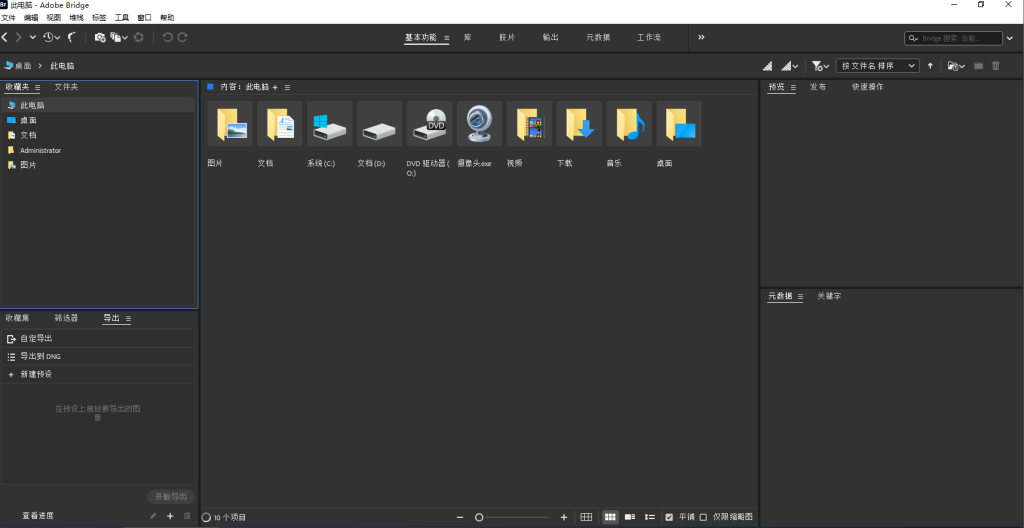Click the boomerang Return to Adobe app icon
This screenshot has height=528, width=1024.
pos(72,37)
